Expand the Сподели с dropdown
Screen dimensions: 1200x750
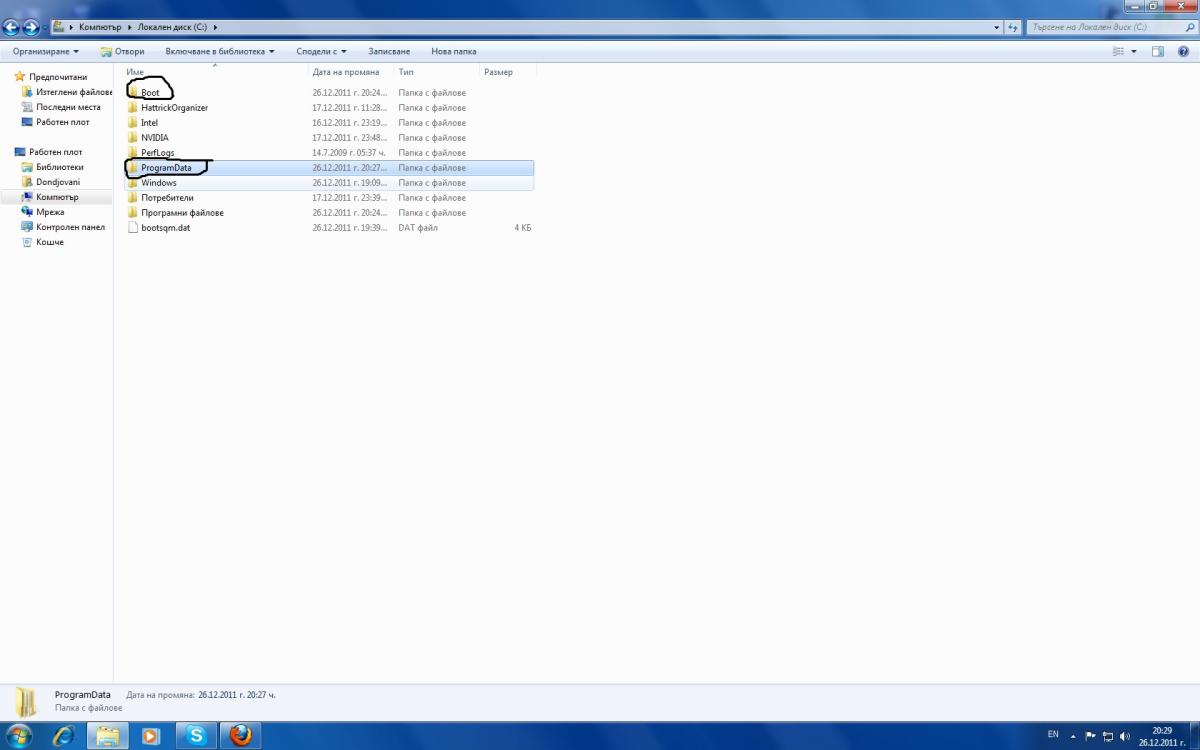pos(322,51)
